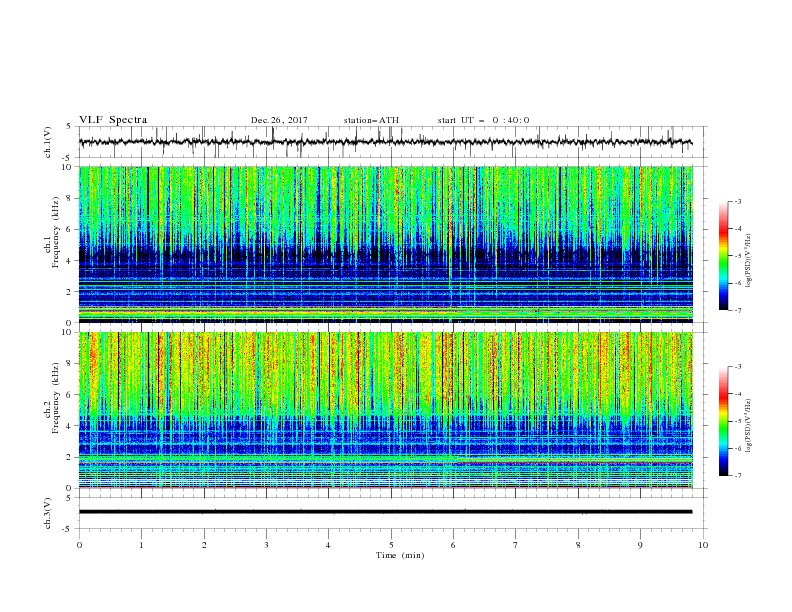Click time axis tick label "8"
792x612 pixels.
pyautogui.click(x=578, y=545)
